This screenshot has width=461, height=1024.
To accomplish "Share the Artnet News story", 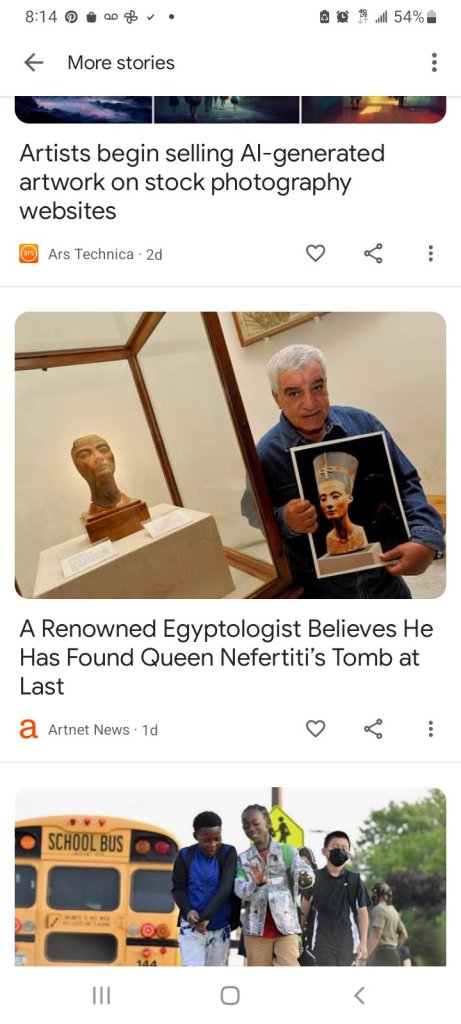I will (x=373, y=729).
